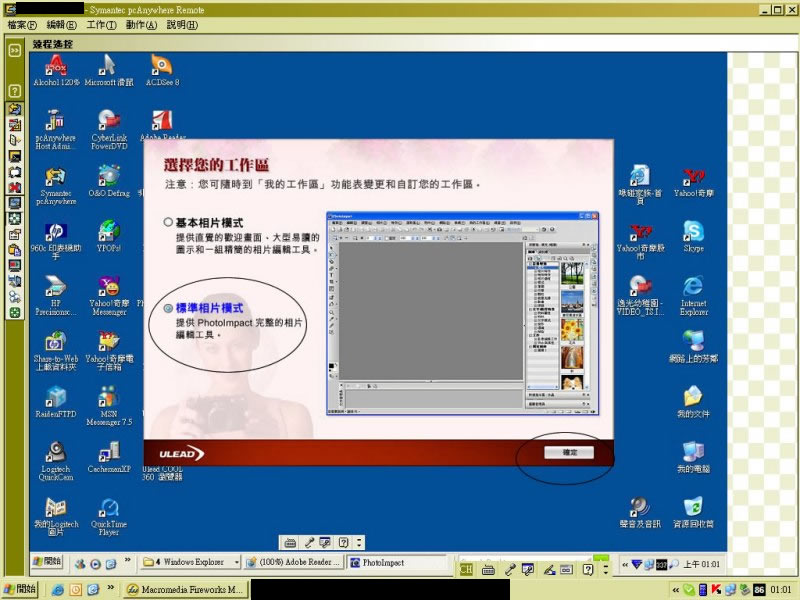Select the Yahoo!奇摩股市 desktop shortcut
This screenshot has height=600, width=800.
(640, 240)
